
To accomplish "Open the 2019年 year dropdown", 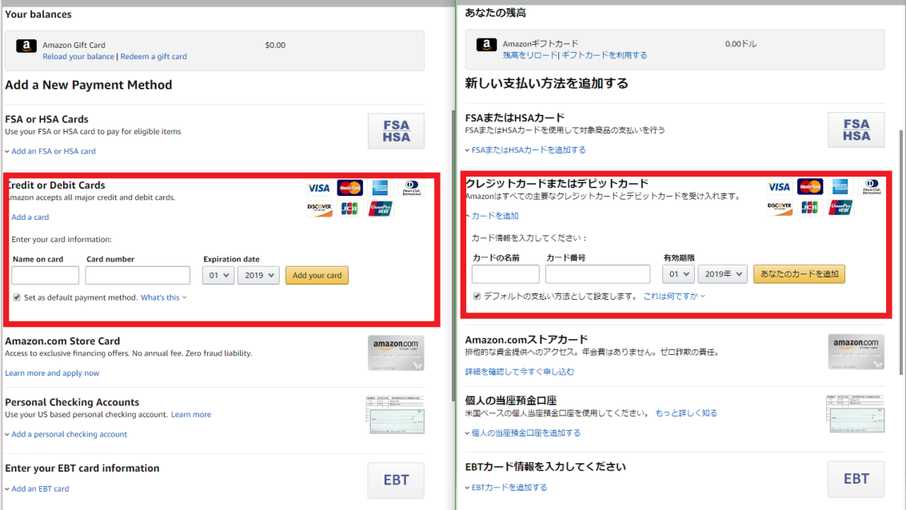I will coord(722,274).
